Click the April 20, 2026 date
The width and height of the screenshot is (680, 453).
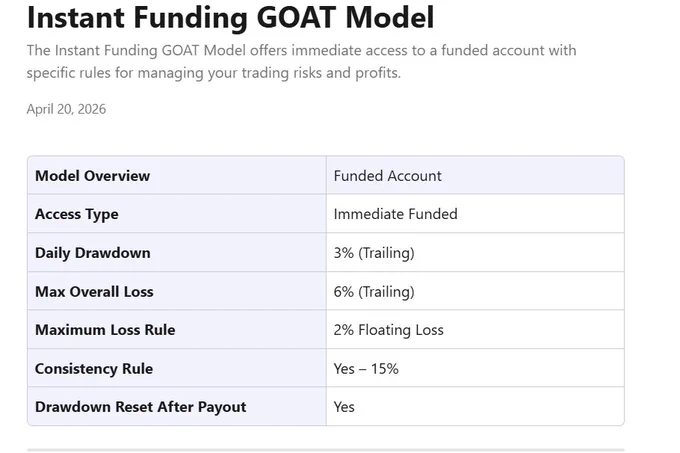66,109
